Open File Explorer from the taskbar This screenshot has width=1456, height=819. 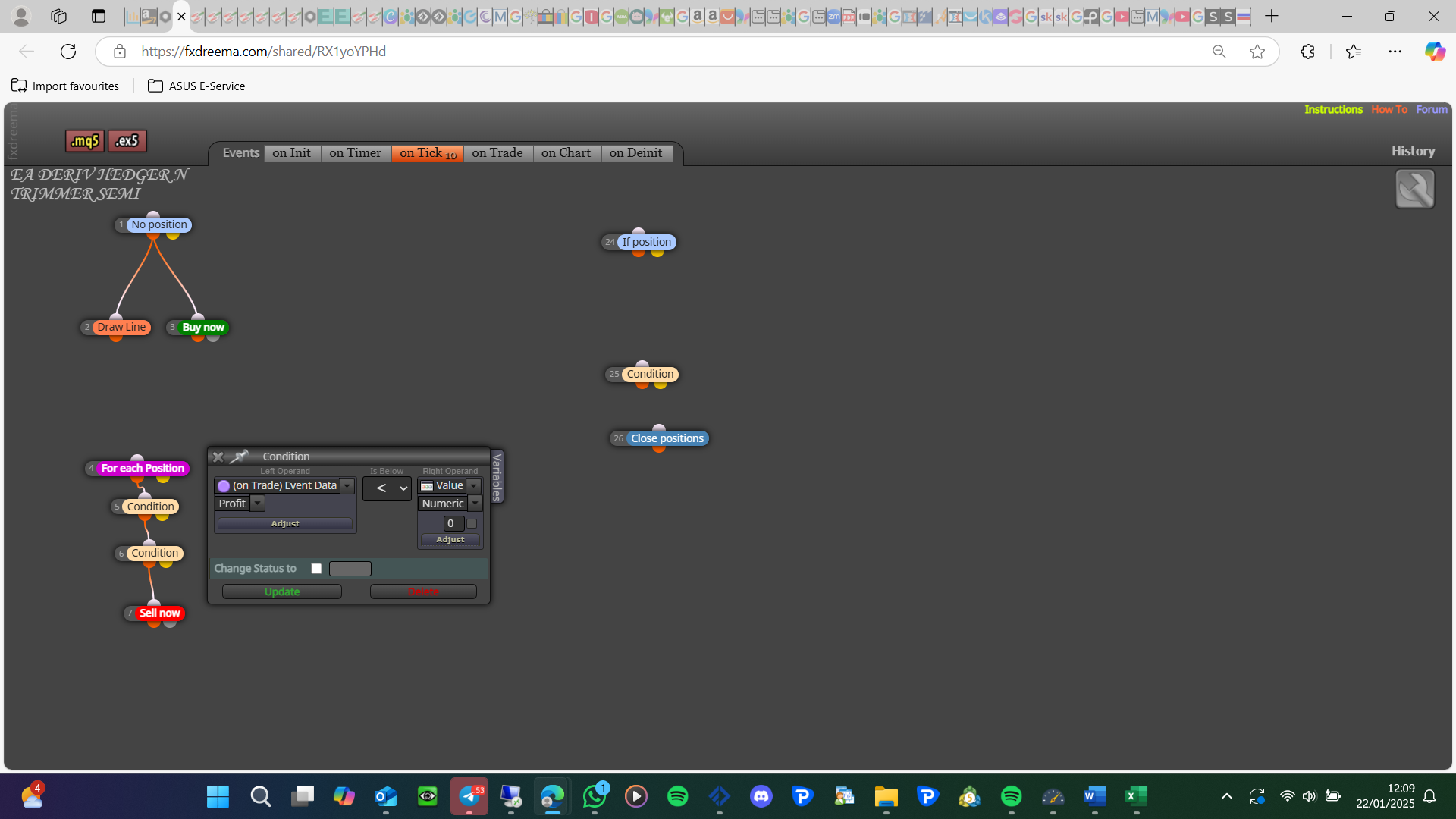point(886,796)
